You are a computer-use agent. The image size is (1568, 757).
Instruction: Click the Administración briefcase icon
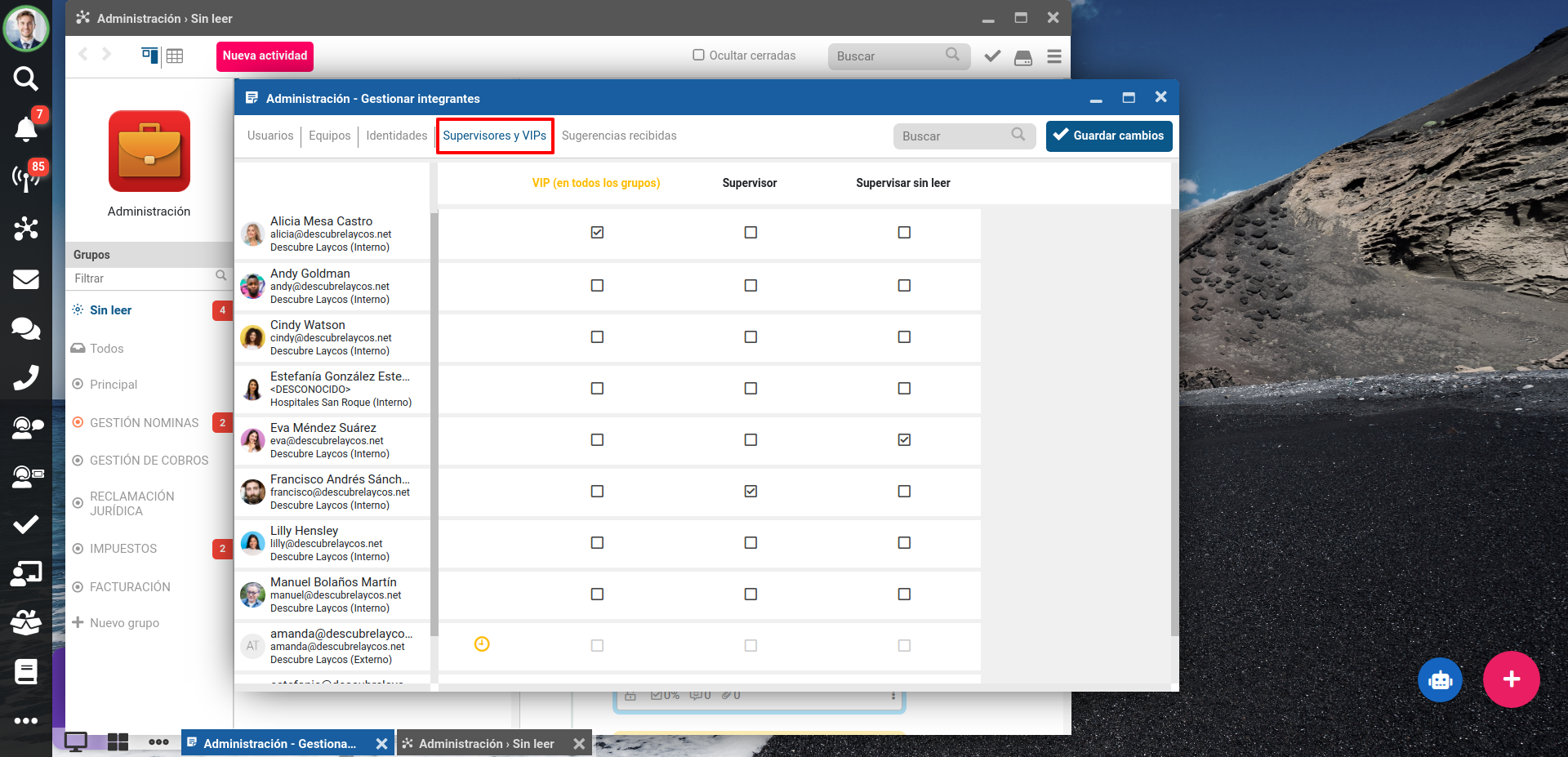149,151
